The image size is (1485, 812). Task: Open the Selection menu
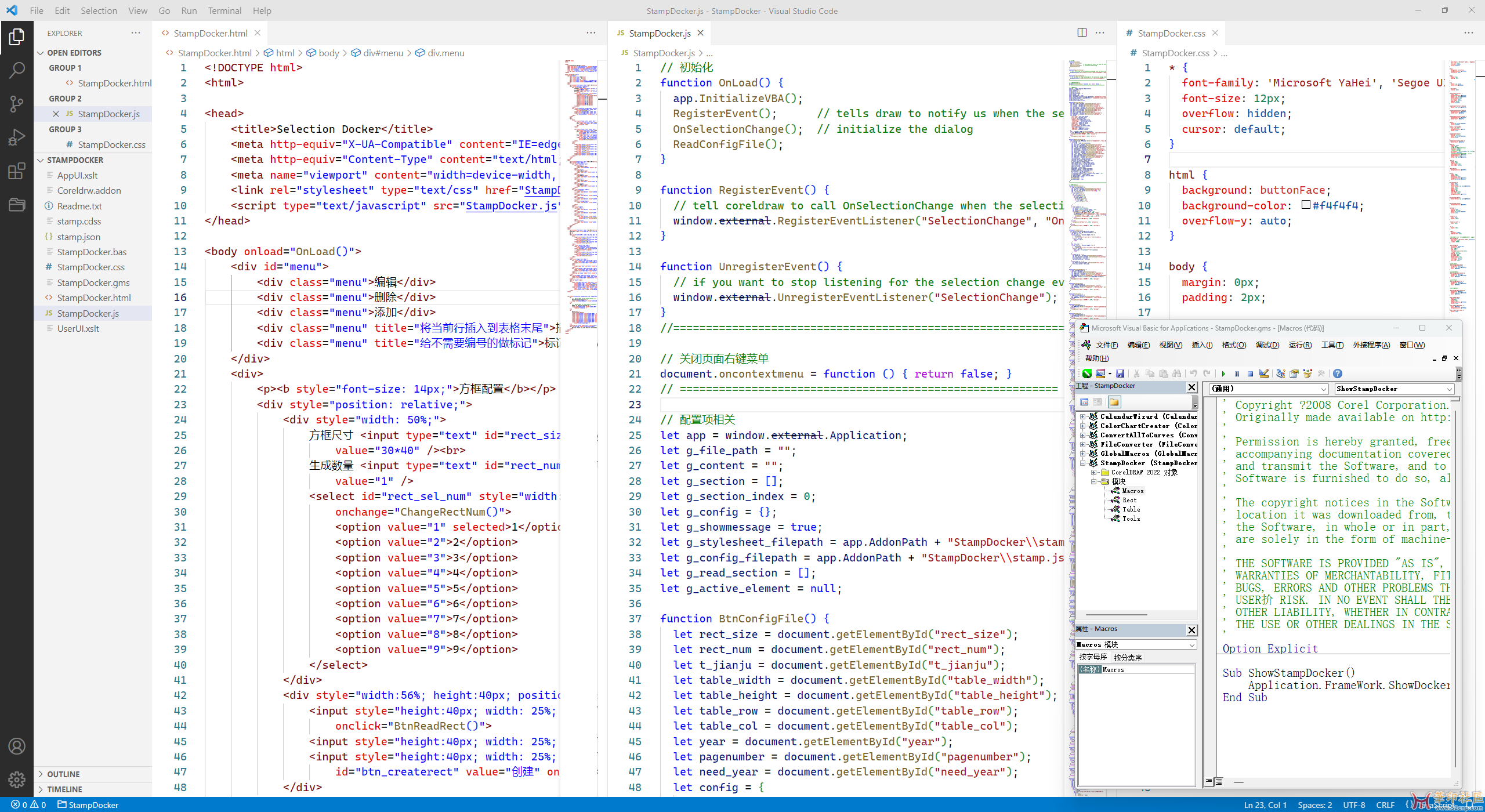pos(99,10)
